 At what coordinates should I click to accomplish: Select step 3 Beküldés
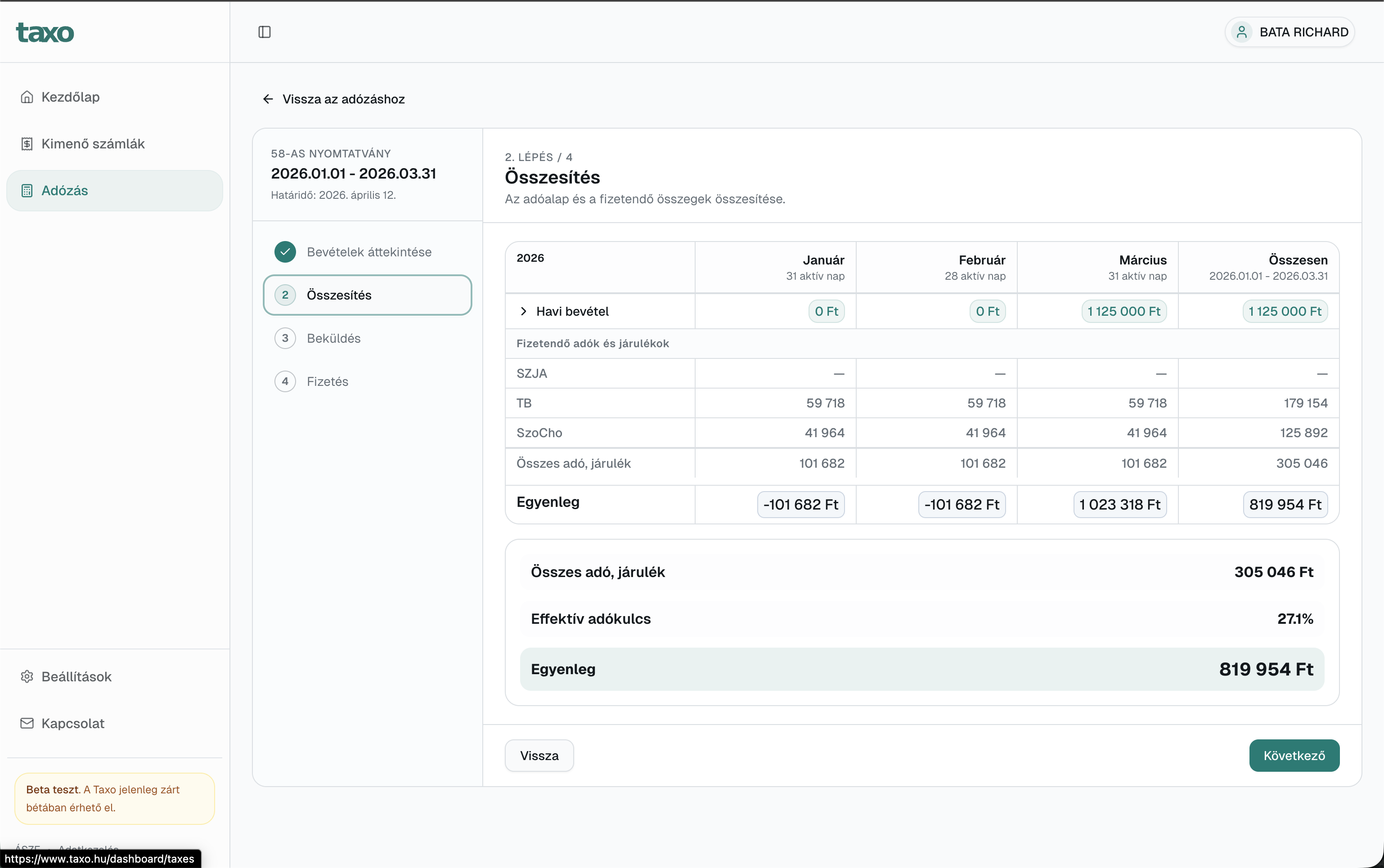[333, 338]
